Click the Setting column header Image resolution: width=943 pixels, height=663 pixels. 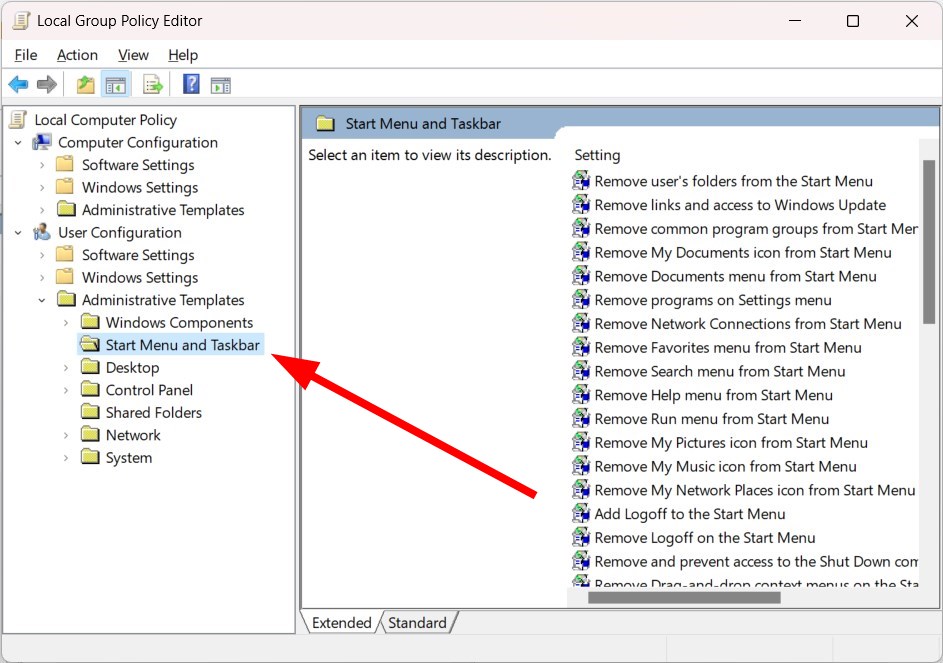[598, 155]
